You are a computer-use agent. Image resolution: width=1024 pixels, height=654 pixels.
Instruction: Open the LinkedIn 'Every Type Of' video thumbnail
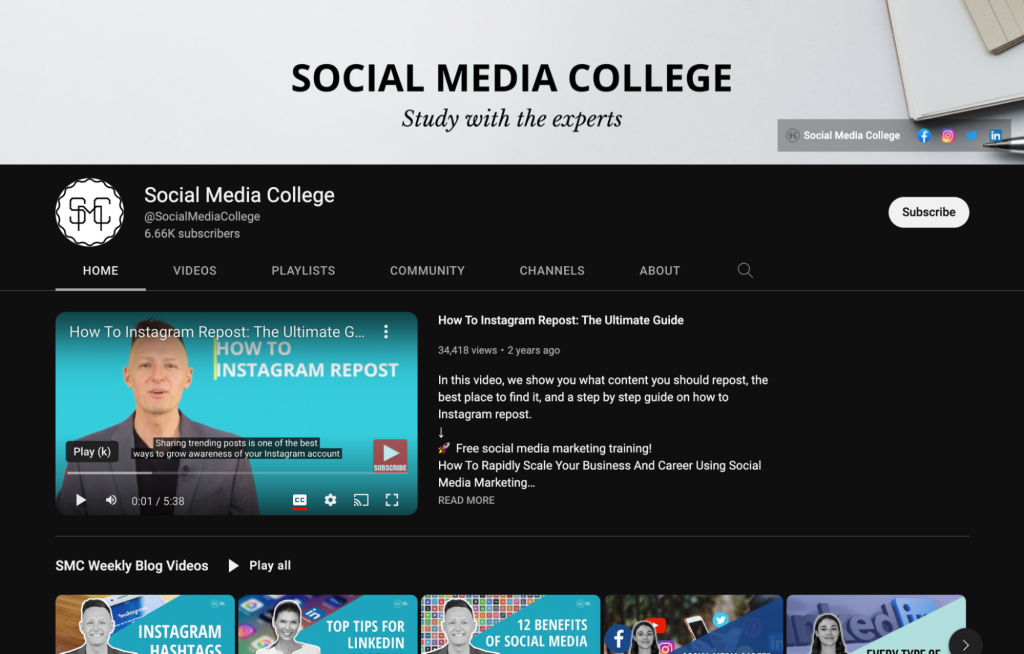876,624
